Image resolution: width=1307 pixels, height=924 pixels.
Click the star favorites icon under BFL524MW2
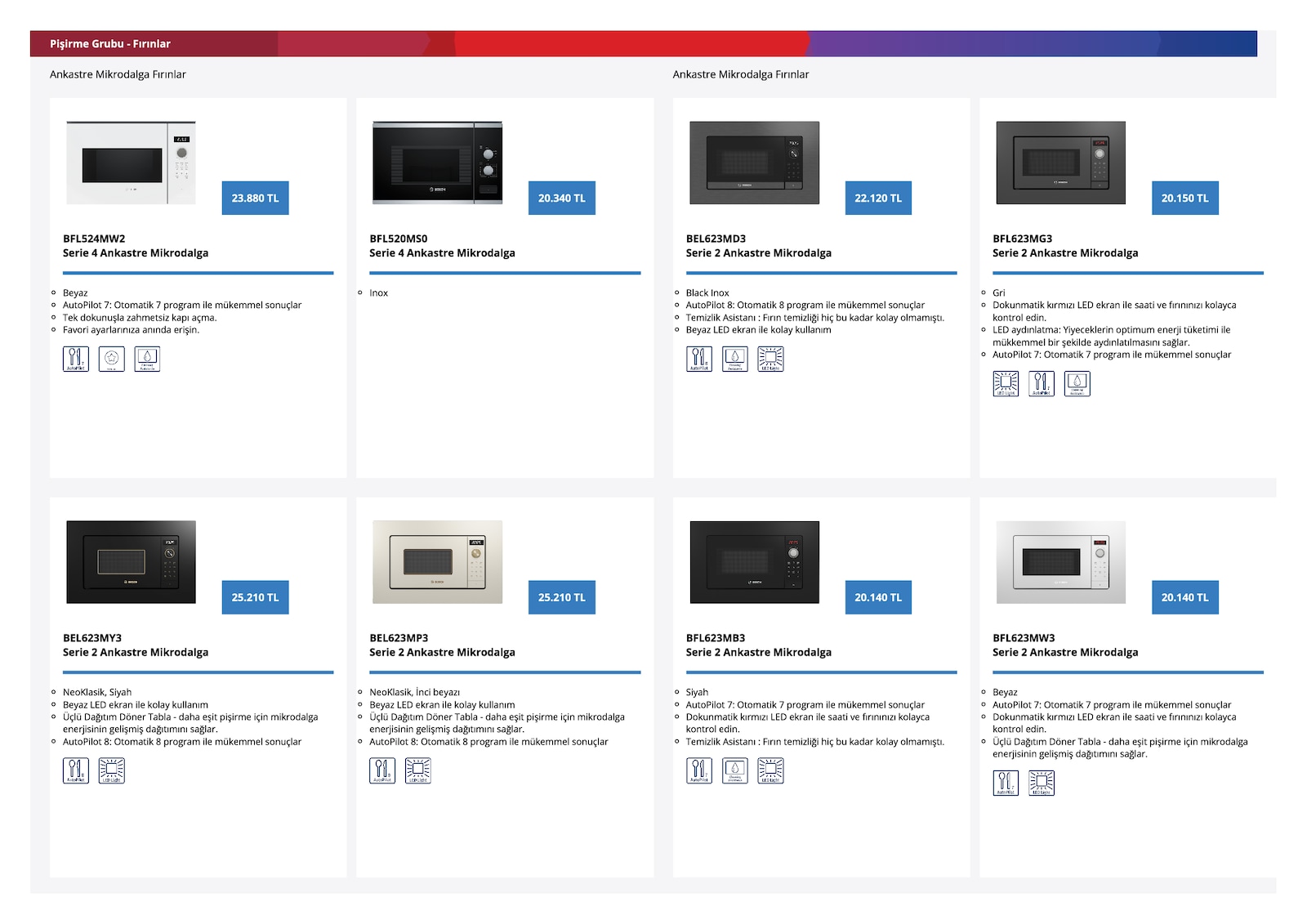[112, 359]
